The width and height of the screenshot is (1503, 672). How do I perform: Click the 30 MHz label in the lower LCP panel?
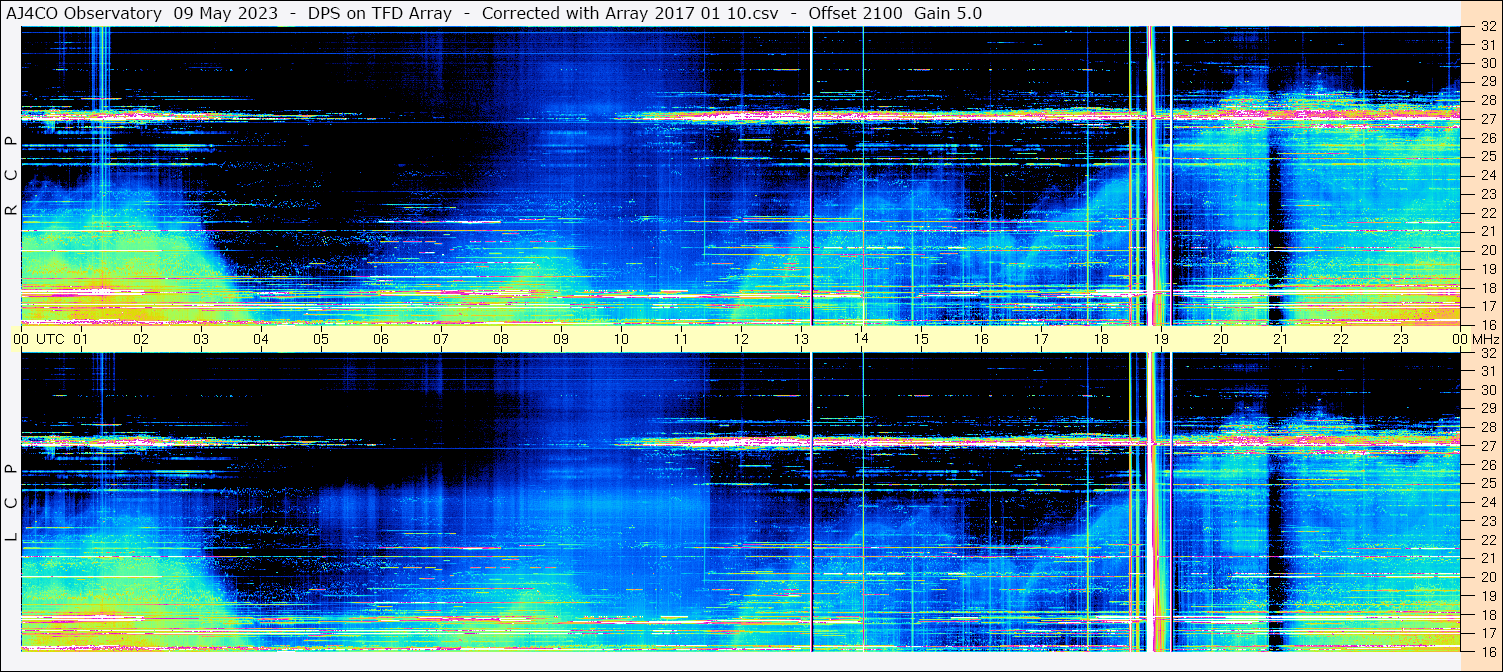pyautogui.click(x=1487, y=390)
